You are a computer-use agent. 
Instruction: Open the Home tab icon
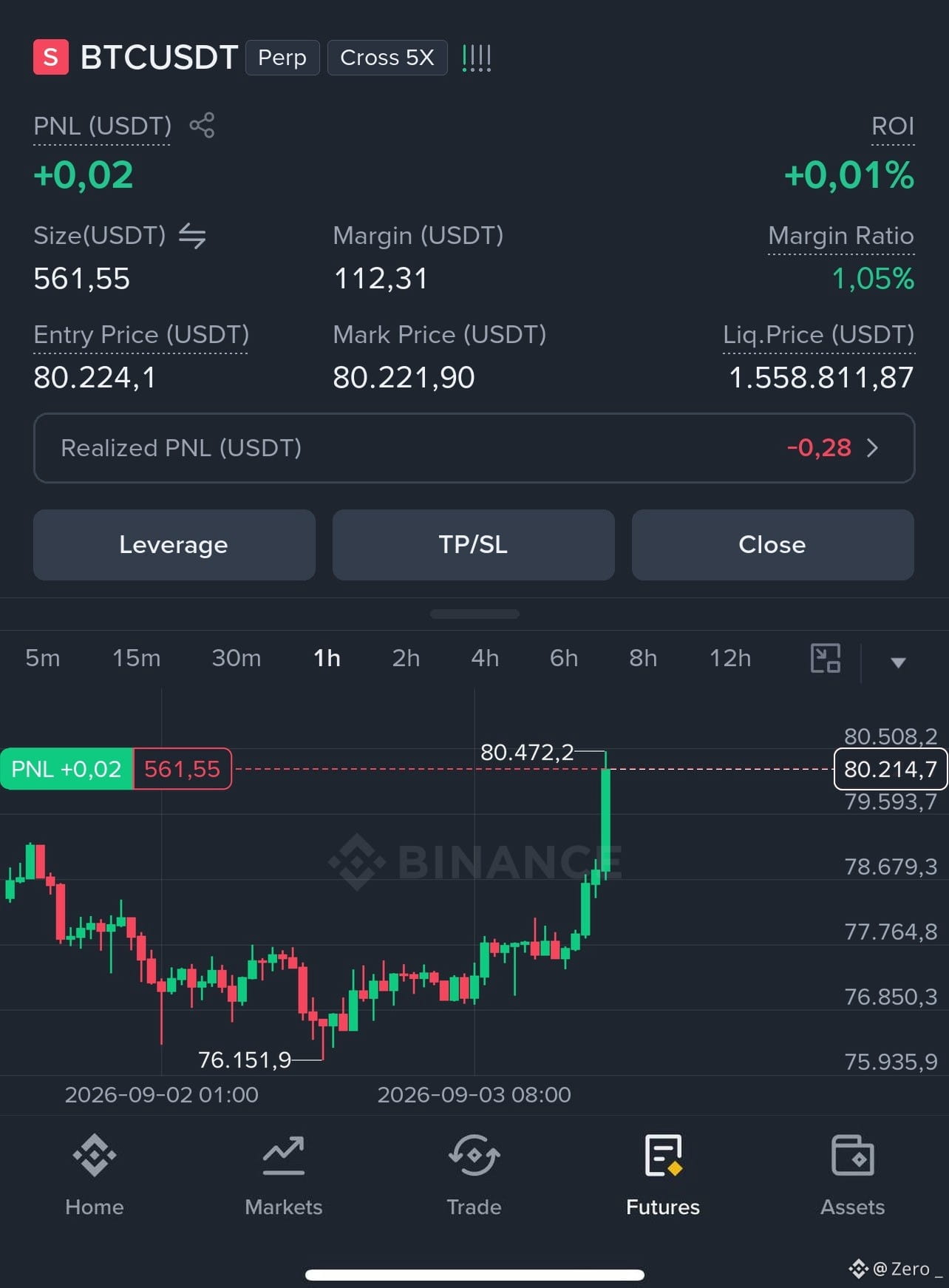95,1156
